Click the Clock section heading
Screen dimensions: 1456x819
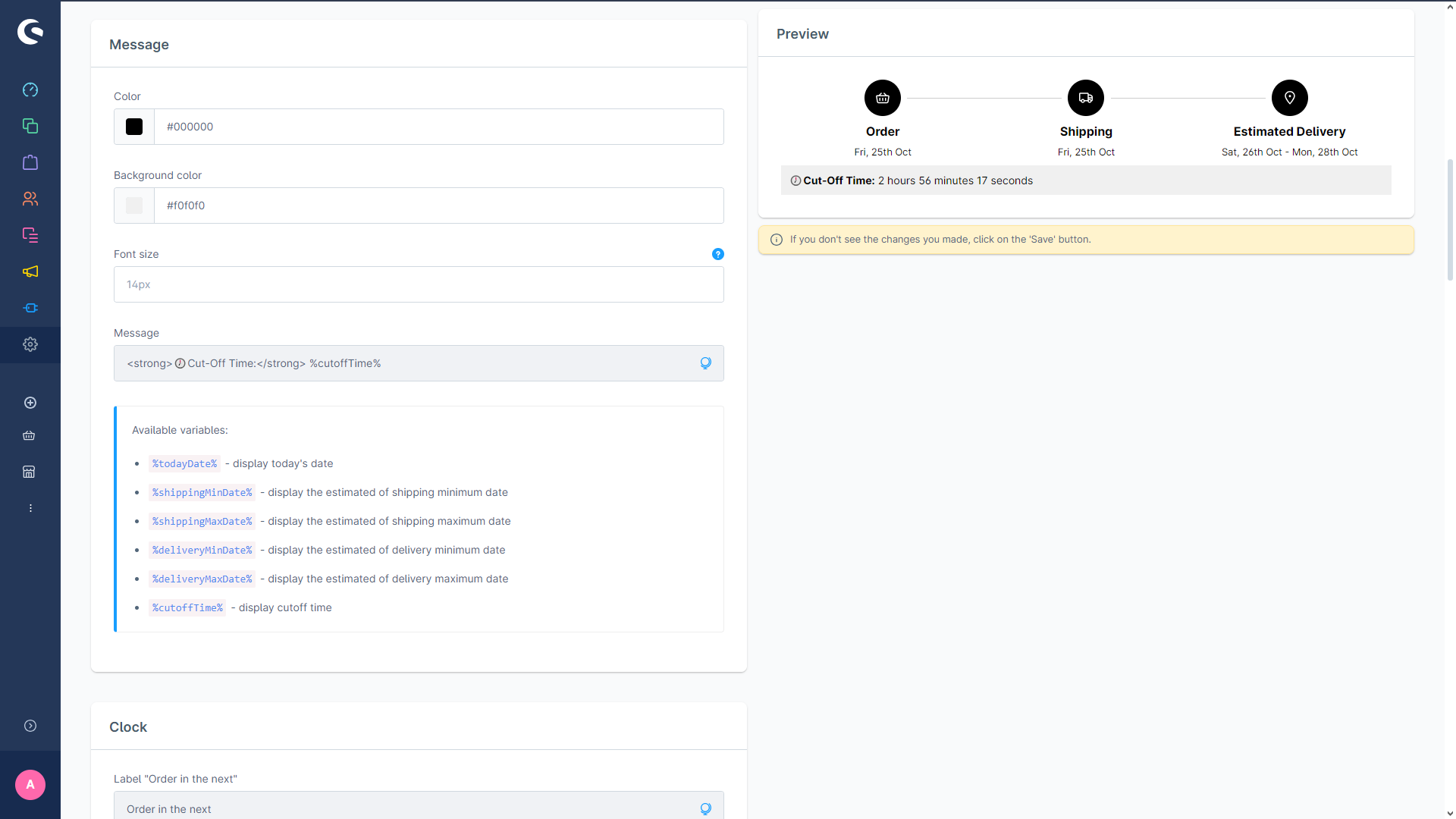click(x=128, y=727)
